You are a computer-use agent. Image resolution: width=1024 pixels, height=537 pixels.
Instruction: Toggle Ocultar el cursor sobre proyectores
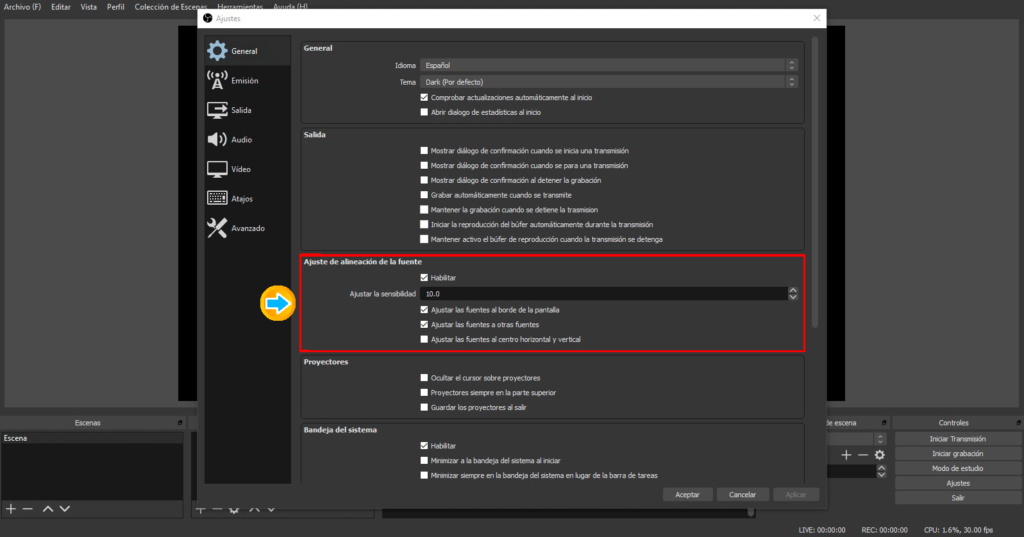point(424,378)
